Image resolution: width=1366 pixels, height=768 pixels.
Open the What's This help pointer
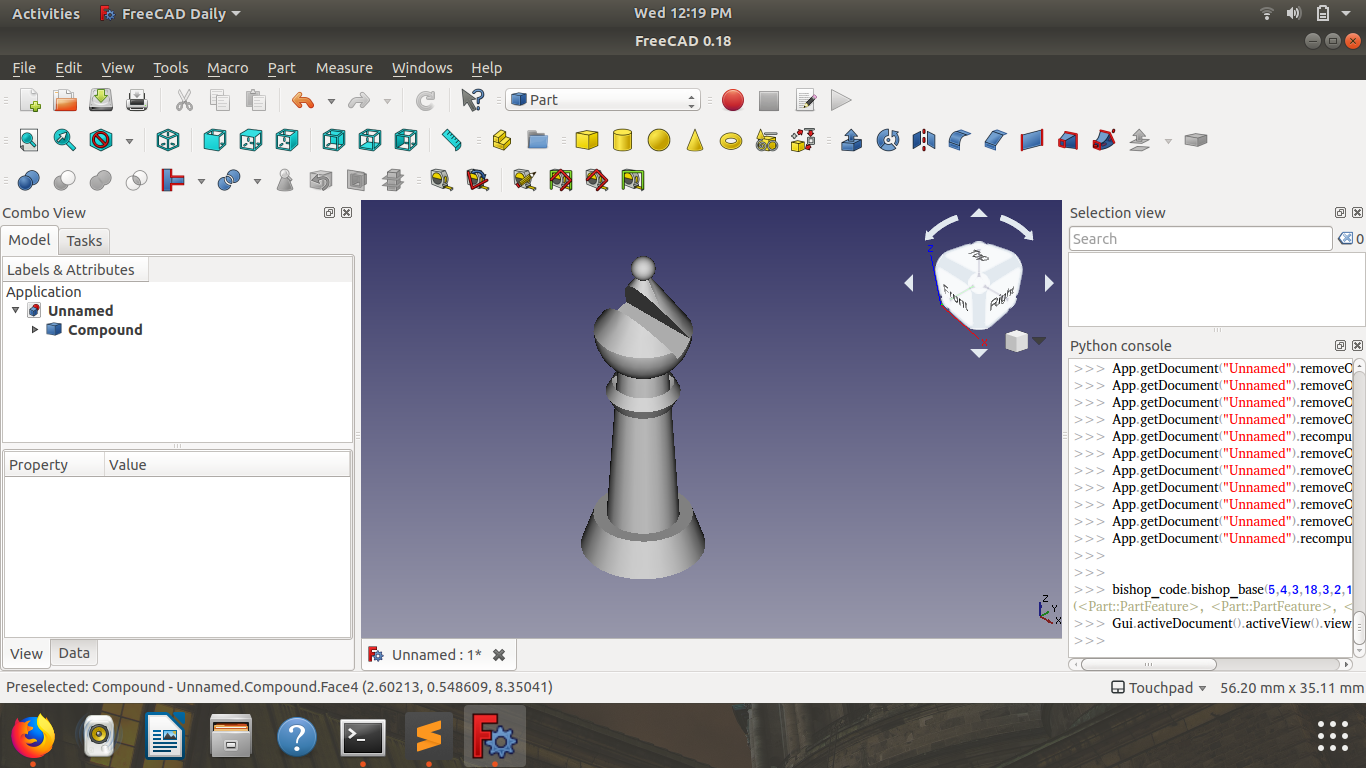[472, 100]
